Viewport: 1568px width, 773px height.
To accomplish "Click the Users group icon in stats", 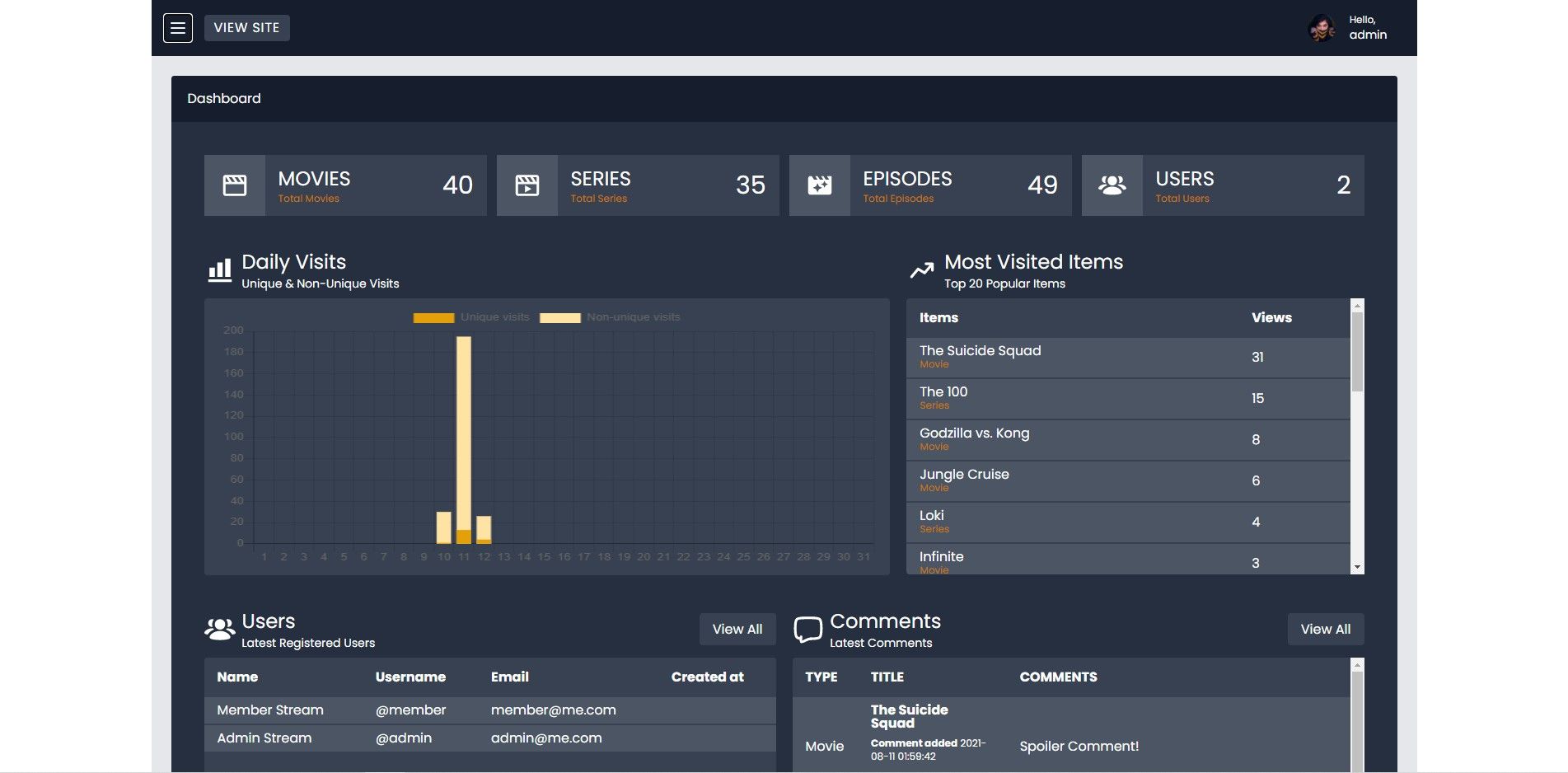I will 1112,185.
